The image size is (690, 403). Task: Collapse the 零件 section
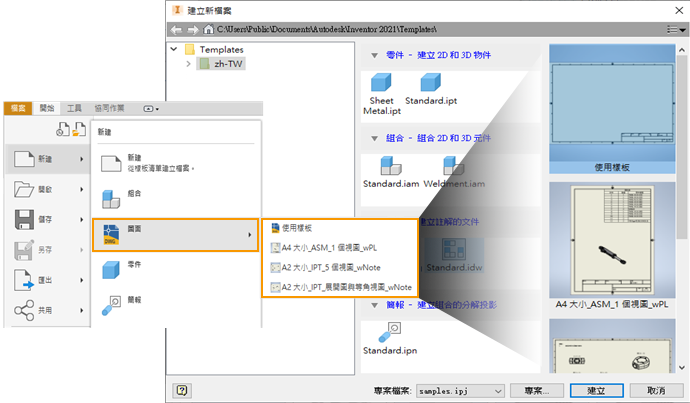pos(374,55)
